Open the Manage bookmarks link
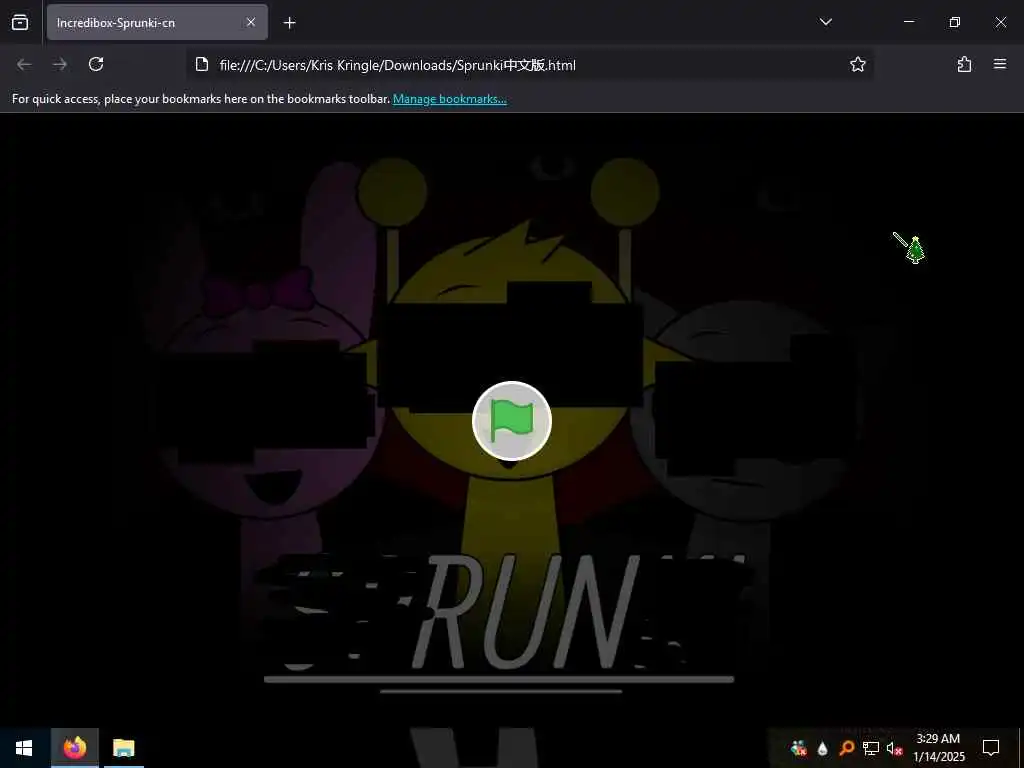This screenshot has height=768, width=1024. pyautogui.click(x=449, y=99)
